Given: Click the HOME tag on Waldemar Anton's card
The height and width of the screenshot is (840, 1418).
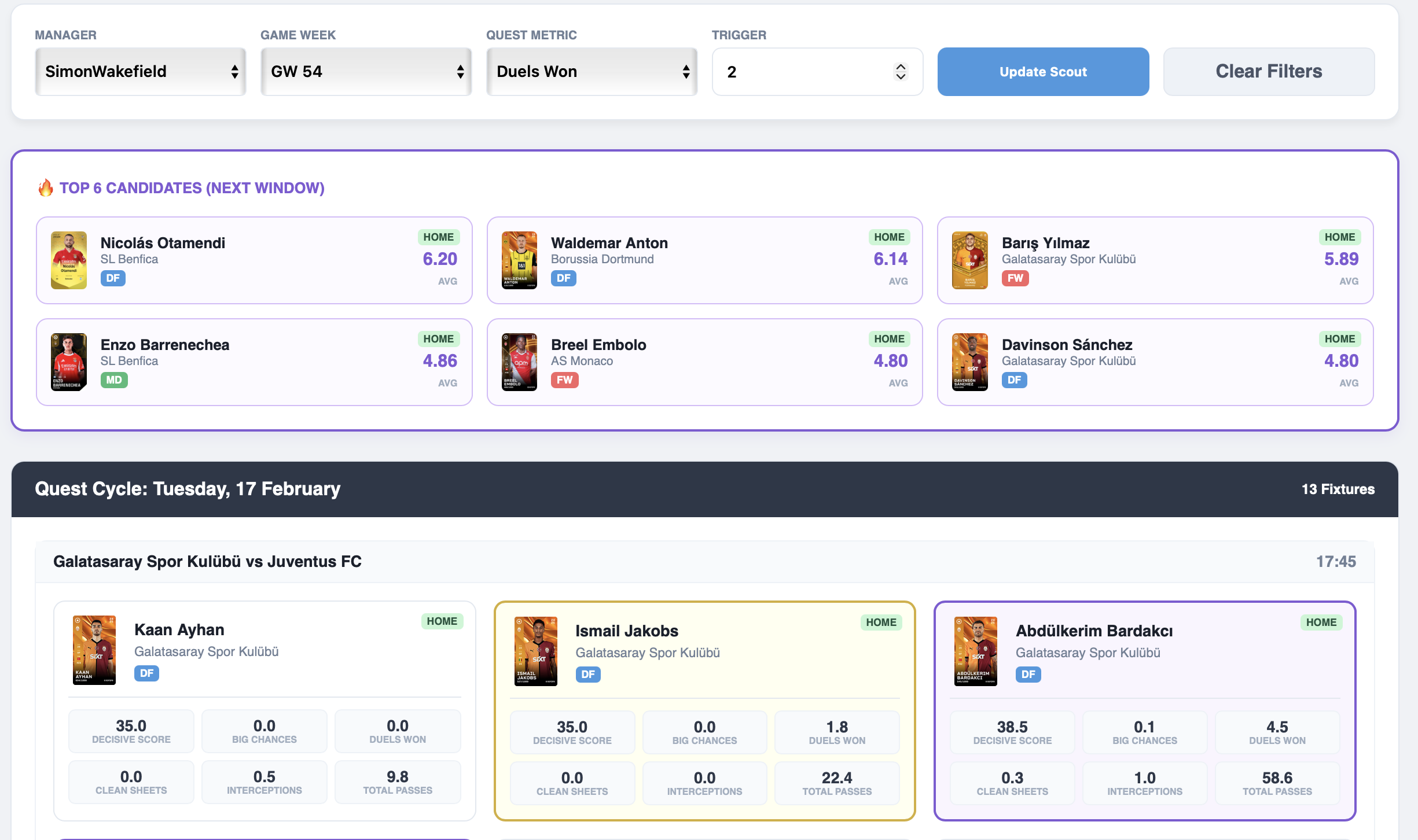Looking at the screenshot, I should point(890,237).
